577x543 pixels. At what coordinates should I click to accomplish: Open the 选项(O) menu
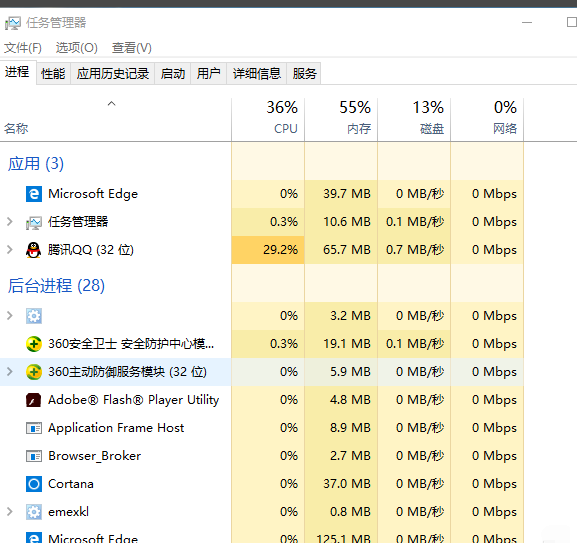pos(77,48)
